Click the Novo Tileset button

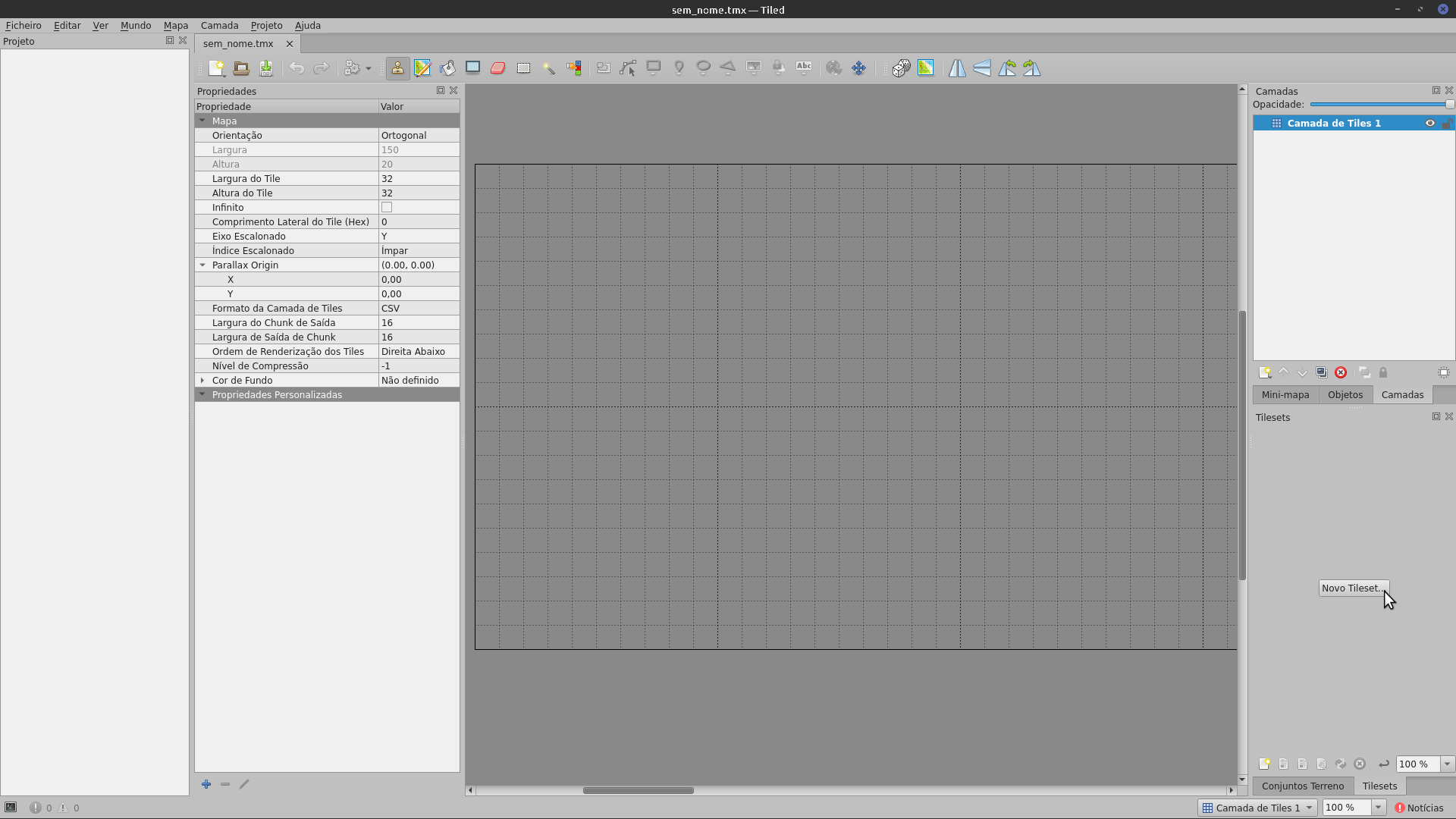coord(1353,588)
